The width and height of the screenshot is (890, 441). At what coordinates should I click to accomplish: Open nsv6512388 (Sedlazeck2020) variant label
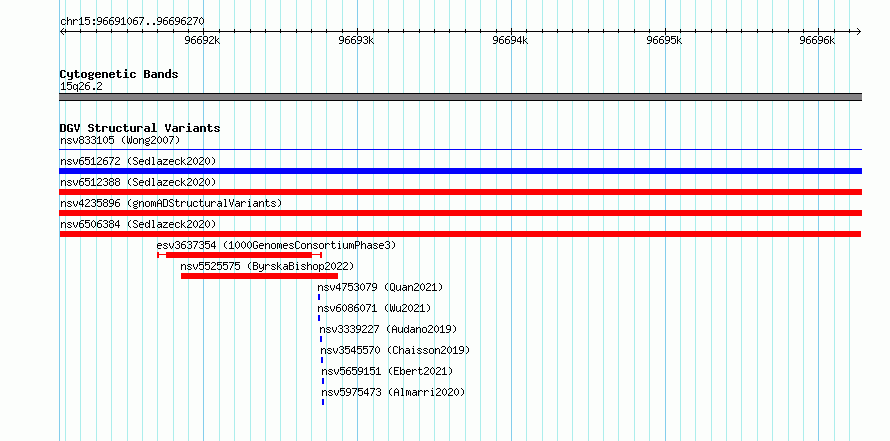[x=138, y=182]
